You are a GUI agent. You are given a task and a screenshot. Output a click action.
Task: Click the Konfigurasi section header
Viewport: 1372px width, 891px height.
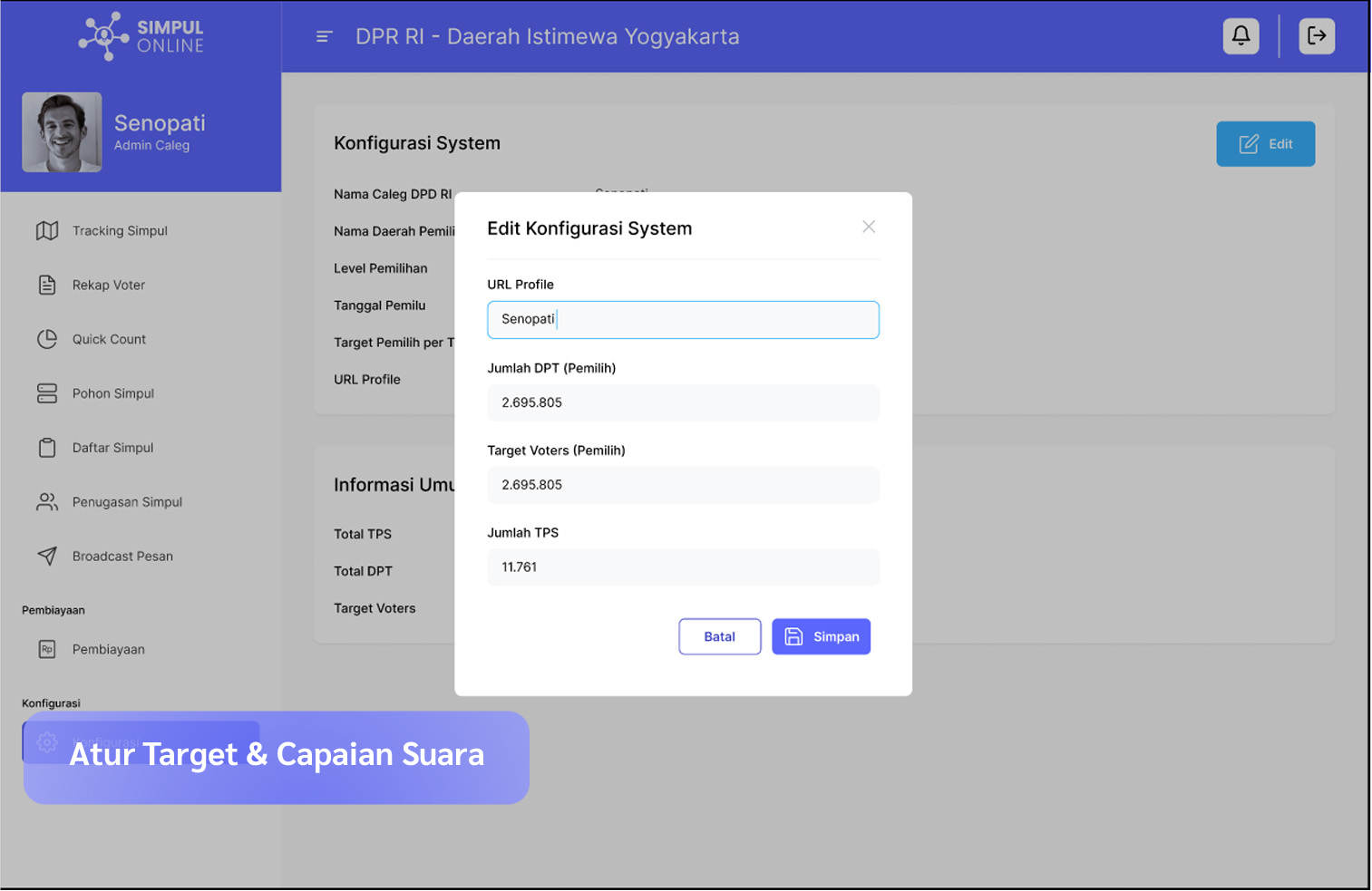pos(51,704)
